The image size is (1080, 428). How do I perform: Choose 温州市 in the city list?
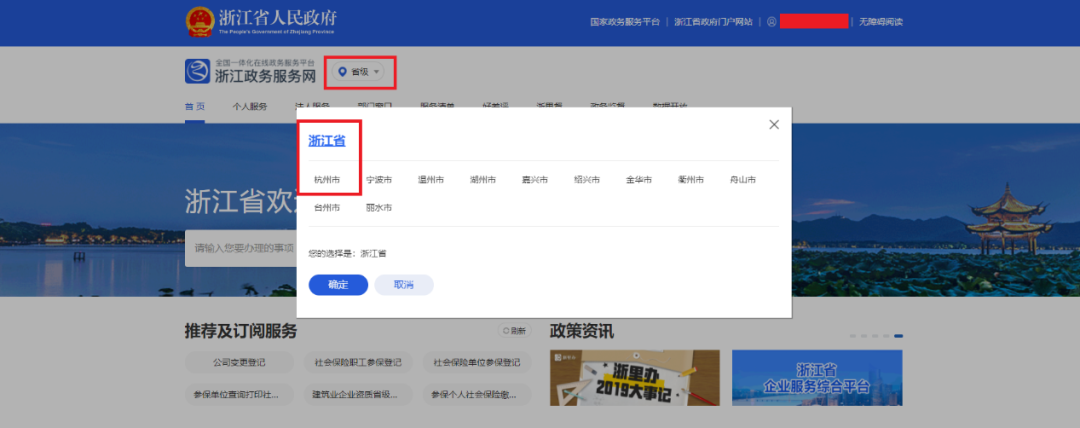pos(430,180)
